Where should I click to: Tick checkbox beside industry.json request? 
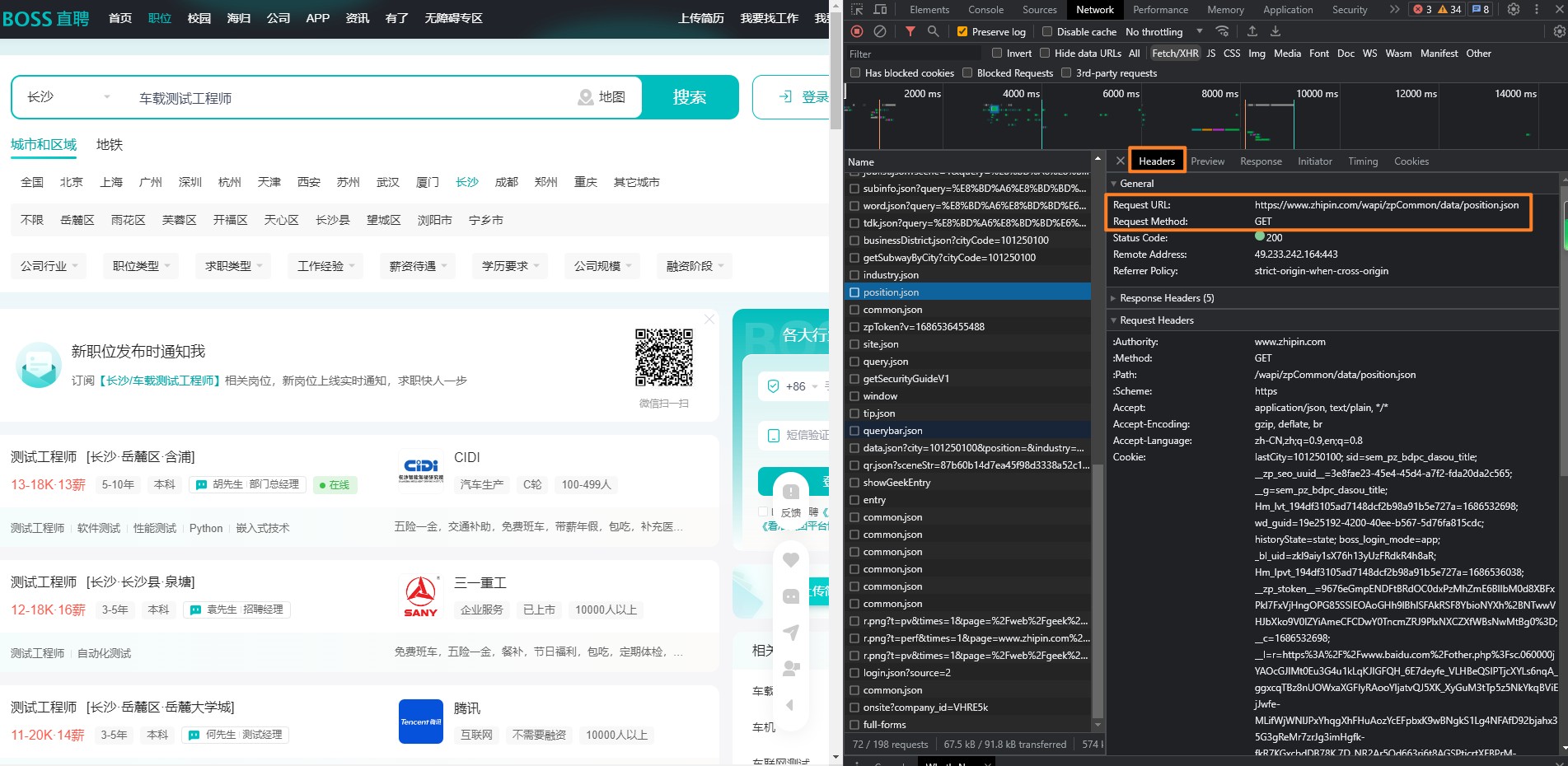854,274
